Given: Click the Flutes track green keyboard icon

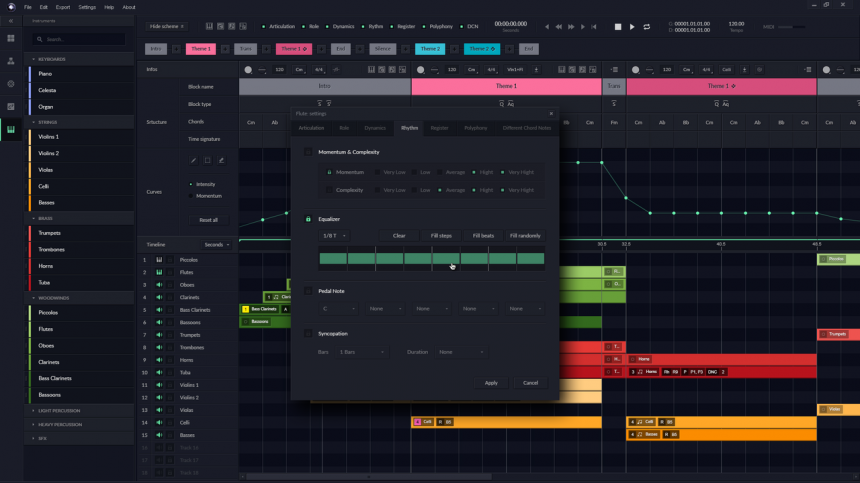Looking at the screenshot, I should point(159,272).
